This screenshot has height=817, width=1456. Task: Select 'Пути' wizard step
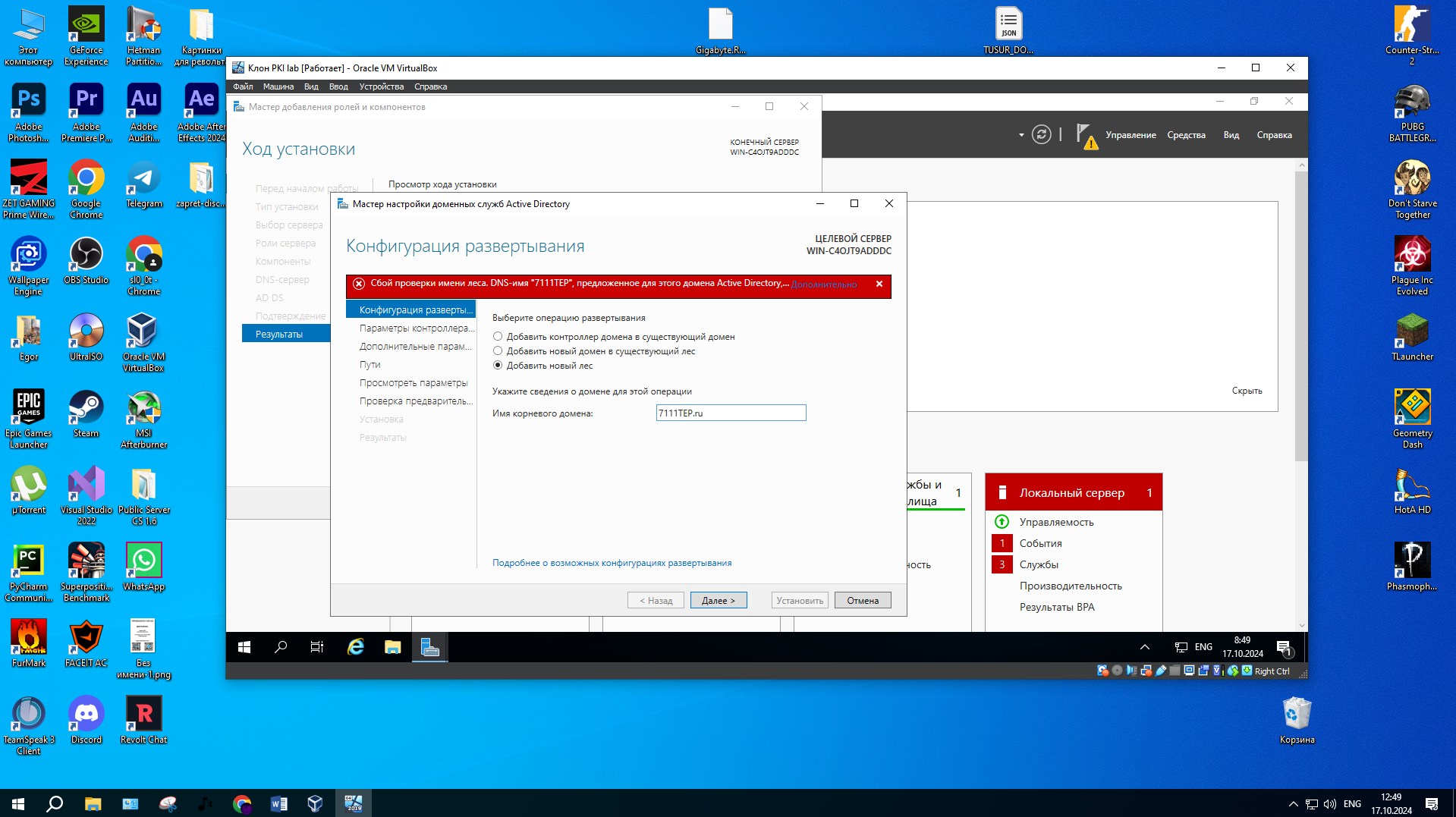coord(370,365)
